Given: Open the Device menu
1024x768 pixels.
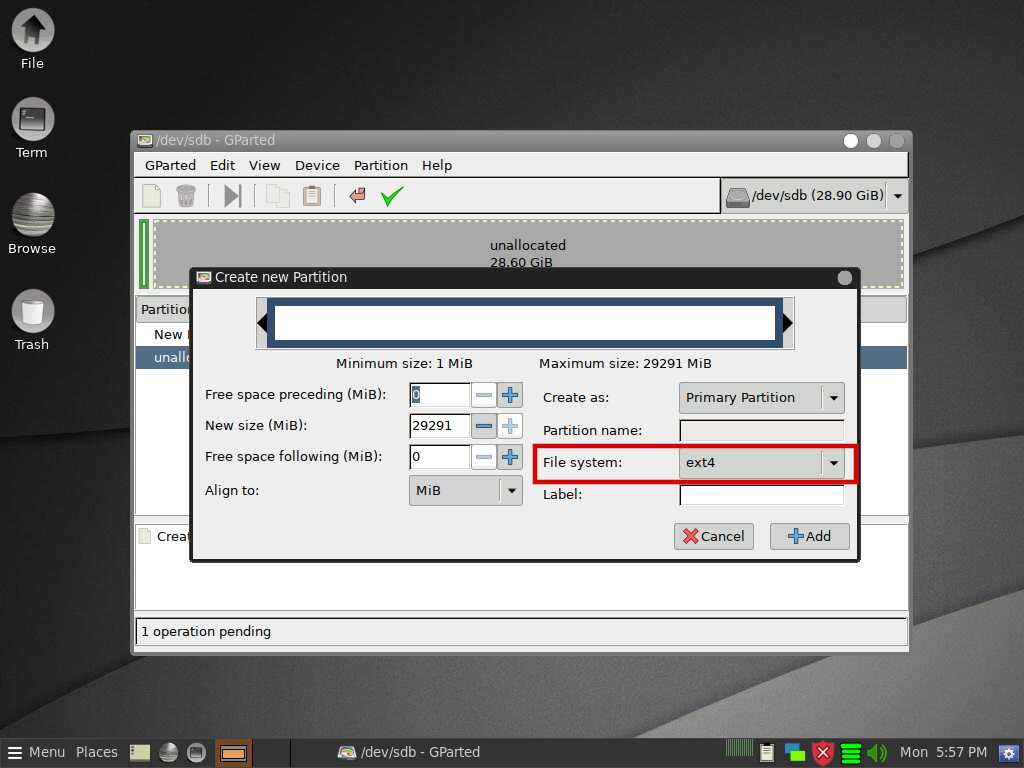Looking at the screenshot, I should (x=317, y=165).
